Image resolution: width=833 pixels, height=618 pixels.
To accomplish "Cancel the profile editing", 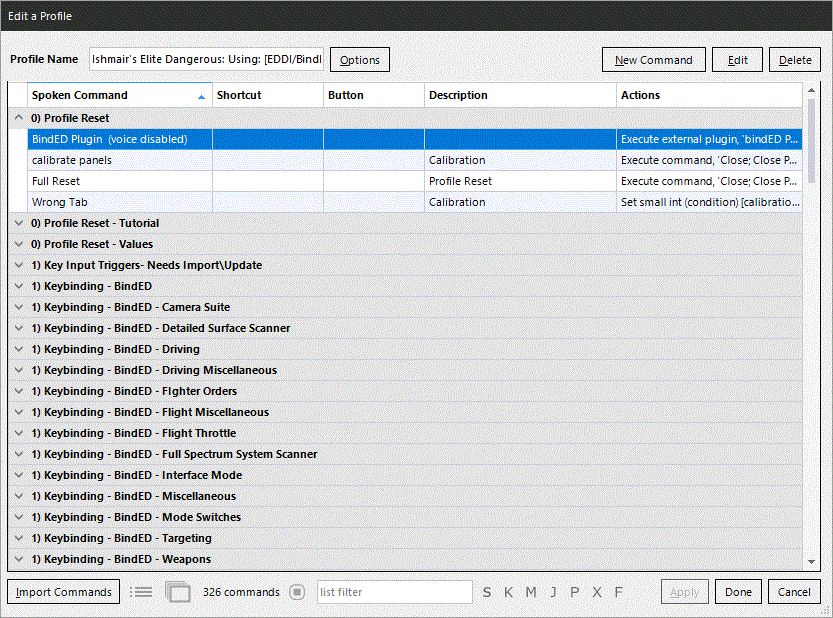I will pos(794,591).
